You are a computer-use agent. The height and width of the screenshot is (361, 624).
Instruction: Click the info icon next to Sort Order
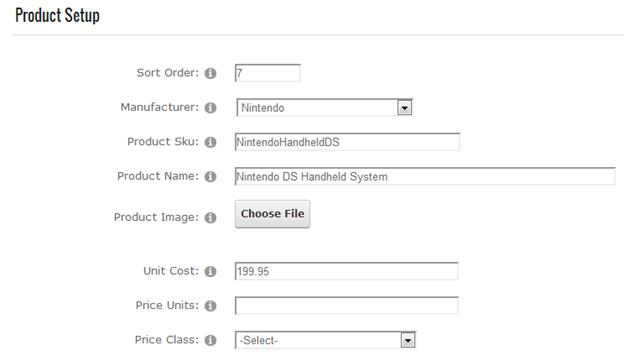click(x=211, y=73)
